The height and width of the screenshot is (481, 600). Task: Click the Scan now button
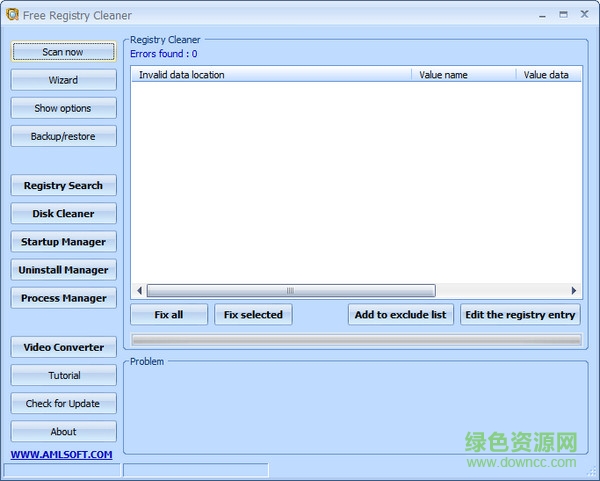63,52
